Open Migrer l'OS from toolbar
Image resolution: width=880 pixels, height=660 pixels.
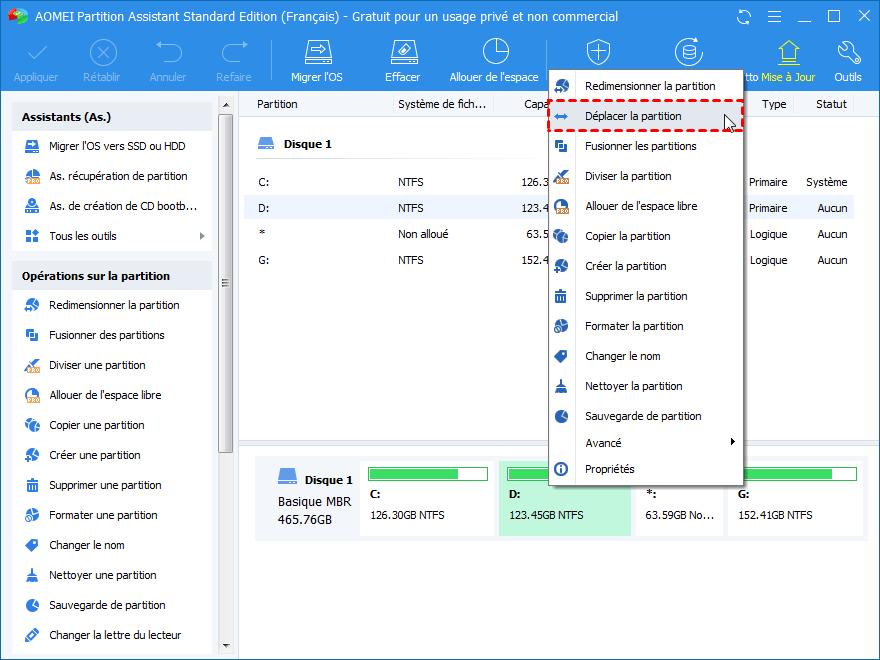point(317,61)
